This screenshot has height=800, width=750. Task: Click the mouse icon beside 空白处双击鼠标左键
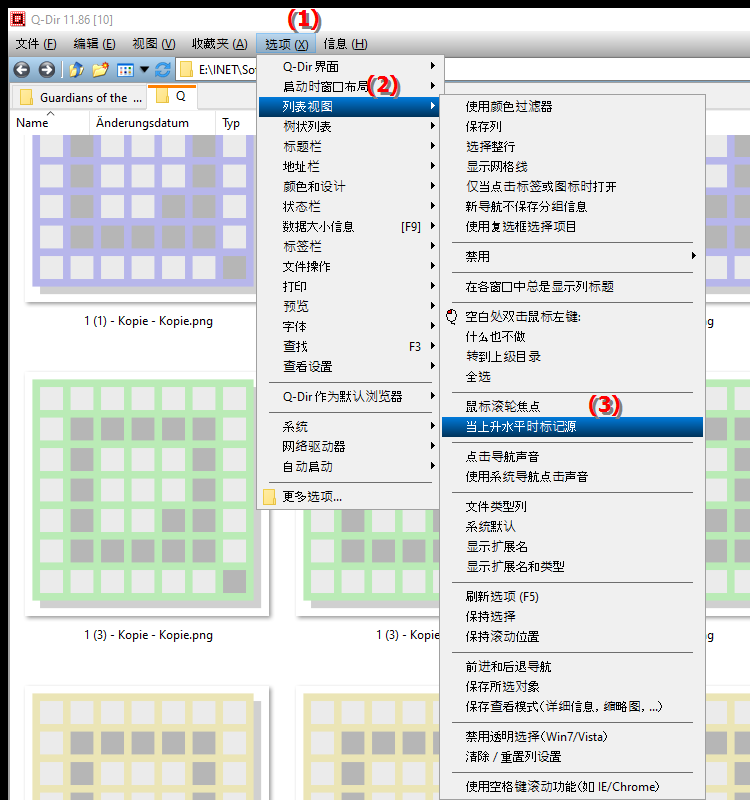tap(452, 316)
